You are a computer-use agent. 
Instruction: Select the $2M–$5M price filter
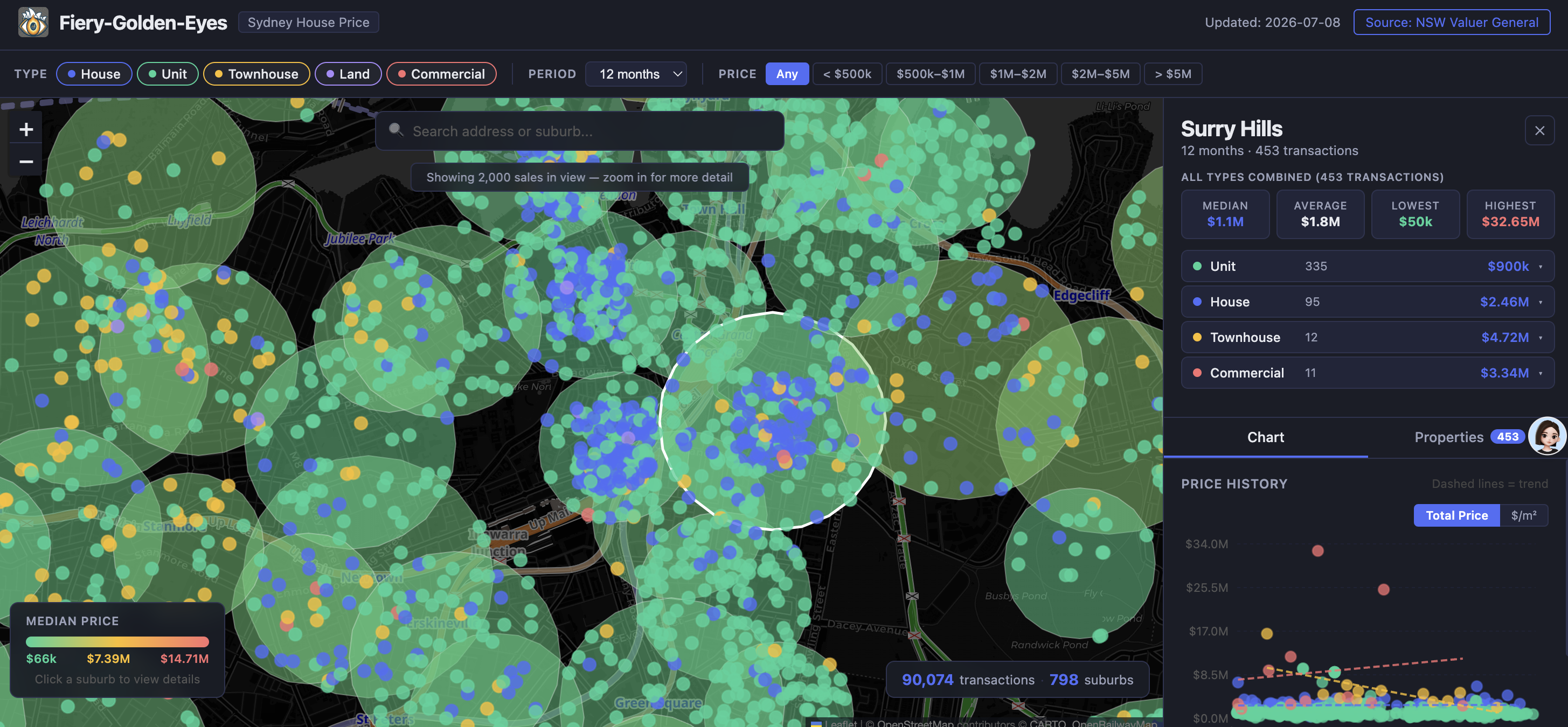point(1100,74)
